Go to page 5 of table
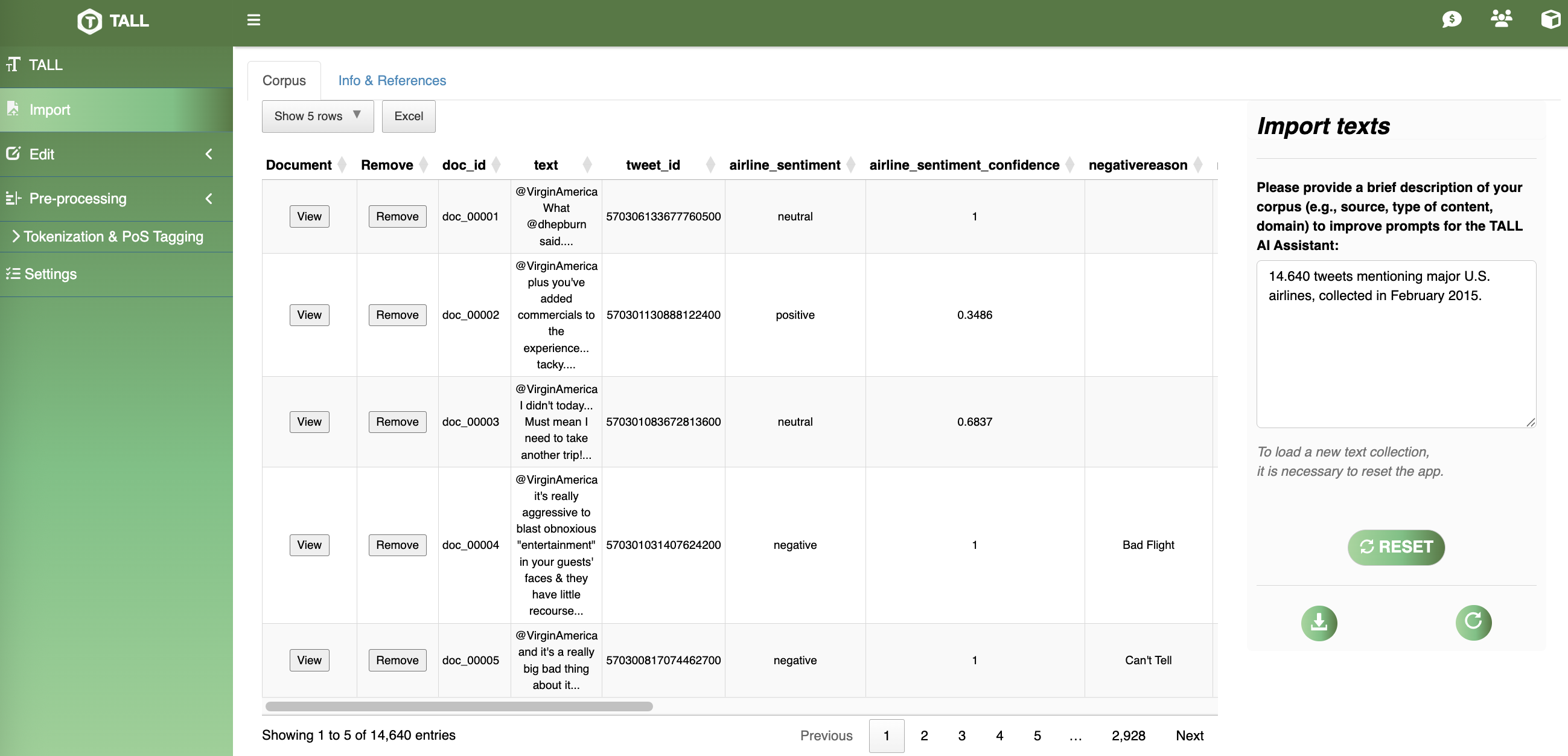Image resolution: width=1568 pixels, height=756 pixels. (1037, 735)
